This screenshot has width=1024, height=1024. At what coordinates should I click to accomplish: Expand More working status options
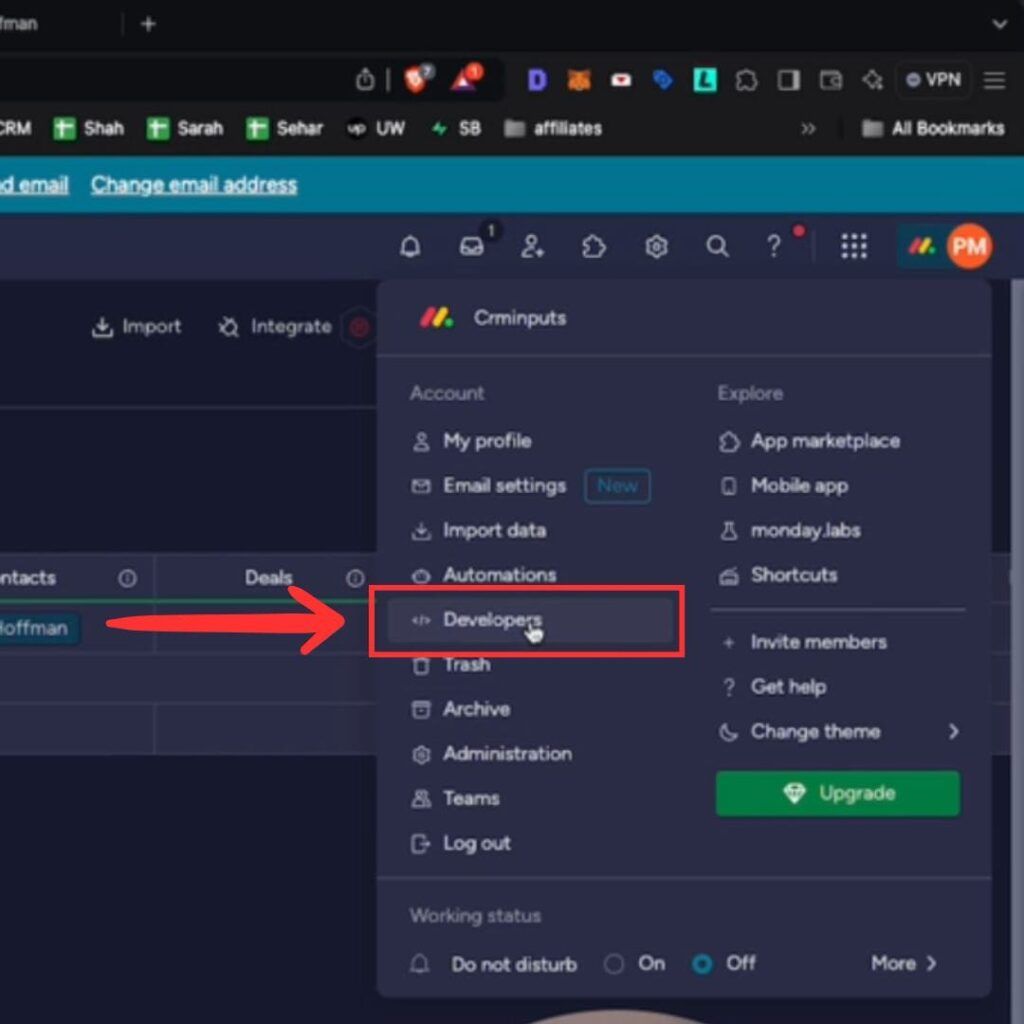[903, 963]
